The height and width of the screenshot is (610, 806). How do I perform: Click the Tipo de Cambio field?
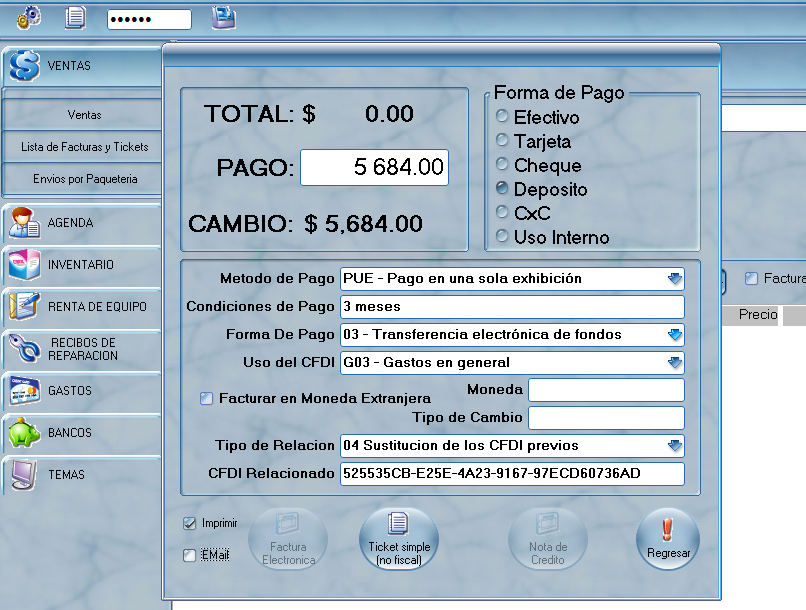tap(606, 418)
